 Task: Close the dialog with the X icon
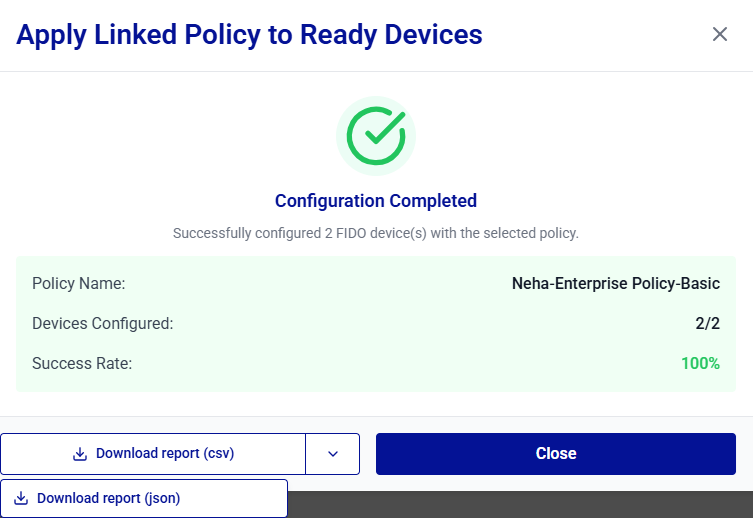click(719, 35)
